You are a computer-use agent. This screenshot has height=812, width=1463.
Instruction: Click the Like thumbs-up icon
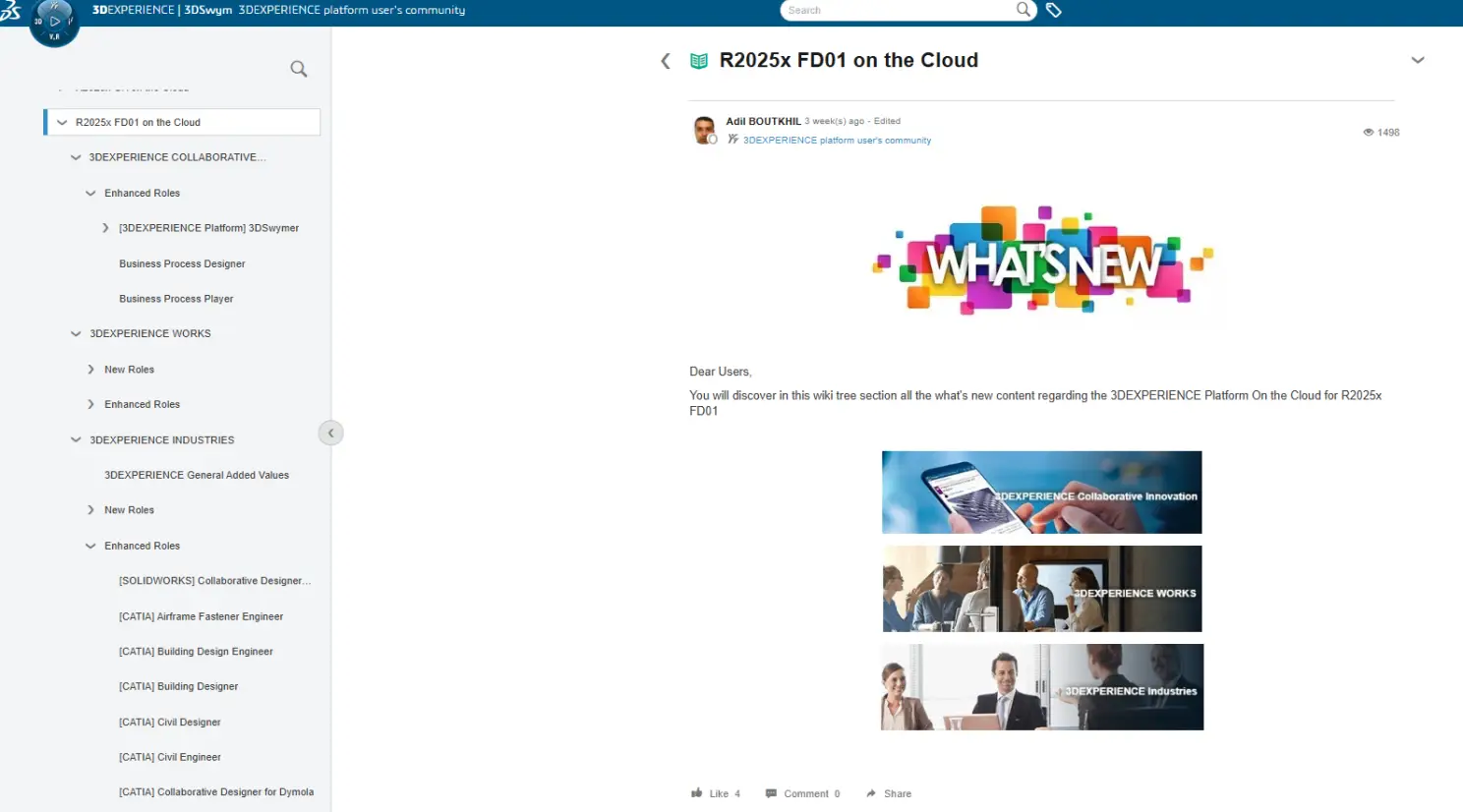click(x=697, y=793)
